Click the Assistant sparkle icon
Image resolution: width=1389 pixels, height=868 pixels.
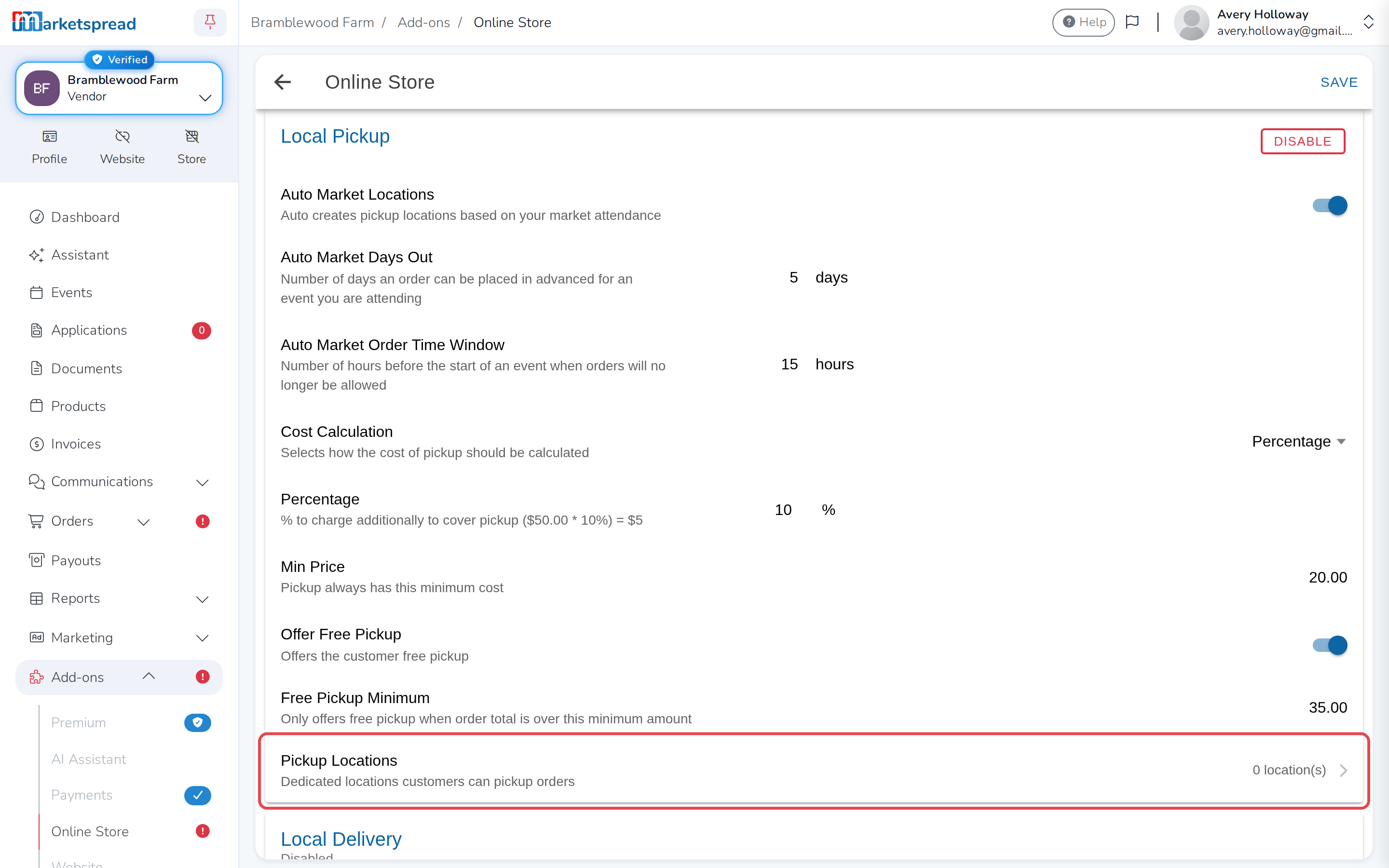click(37, 255)
